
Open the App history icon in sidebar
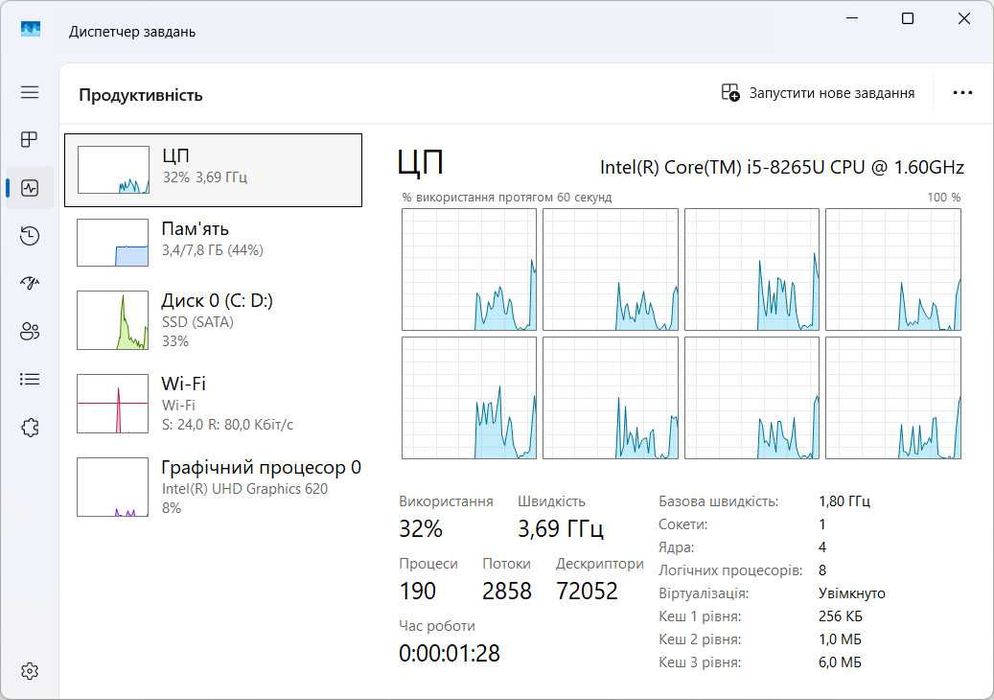click(x=30, y=236)
